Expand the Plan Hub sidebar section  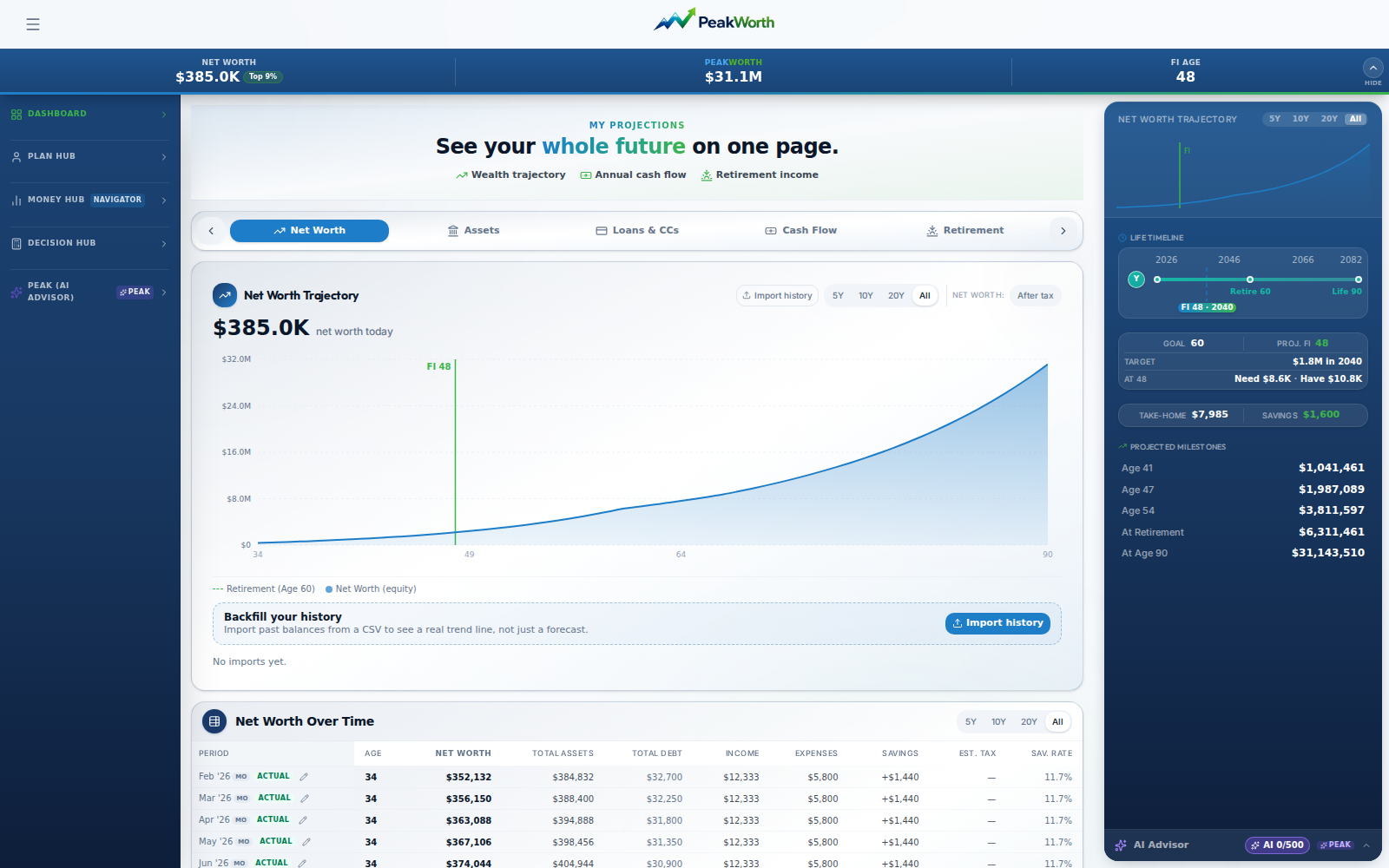163,157
